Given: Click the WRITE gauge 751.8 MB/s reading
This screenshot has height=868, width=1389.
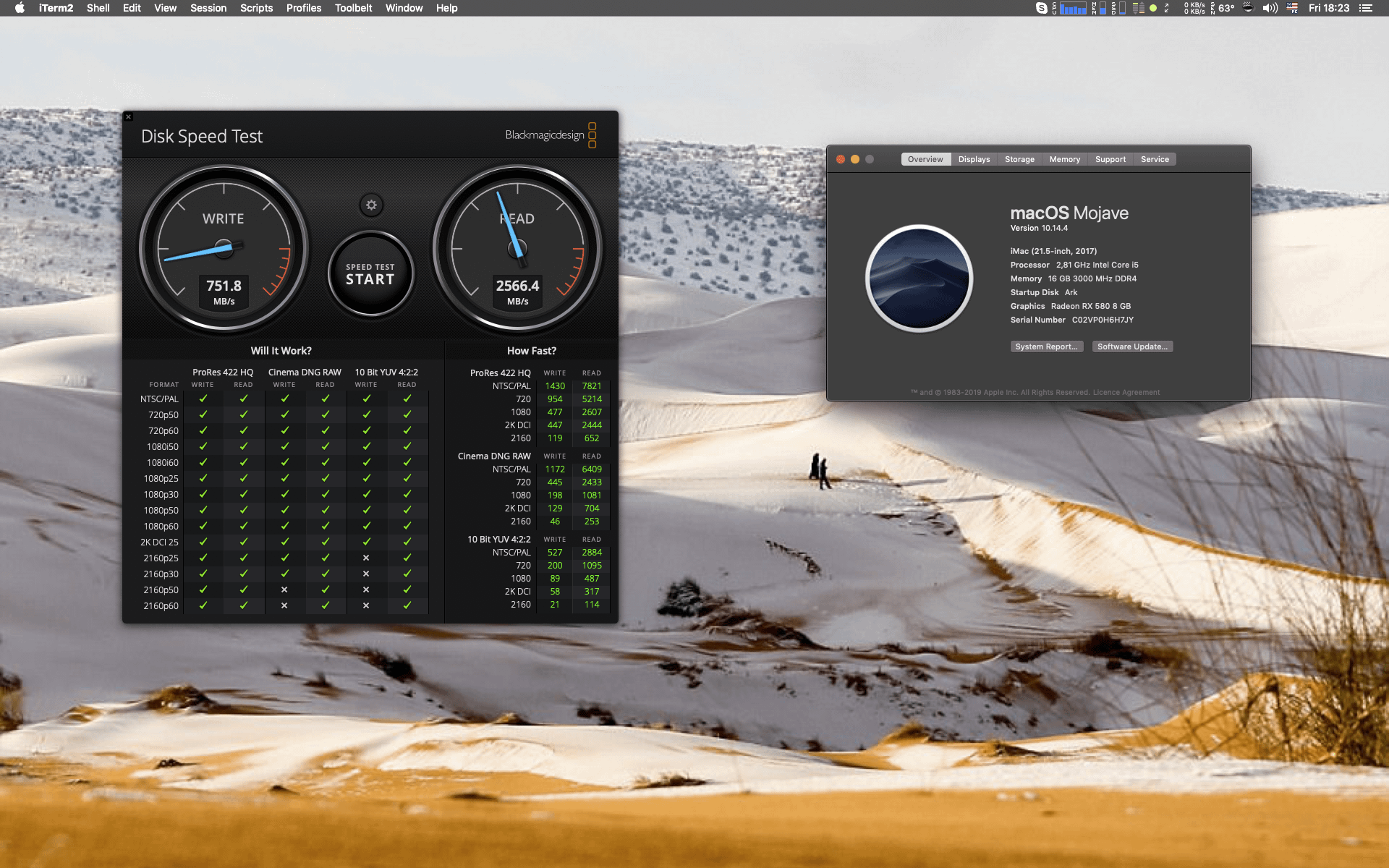Looking at the screenshot, I should tap(224, 292).
